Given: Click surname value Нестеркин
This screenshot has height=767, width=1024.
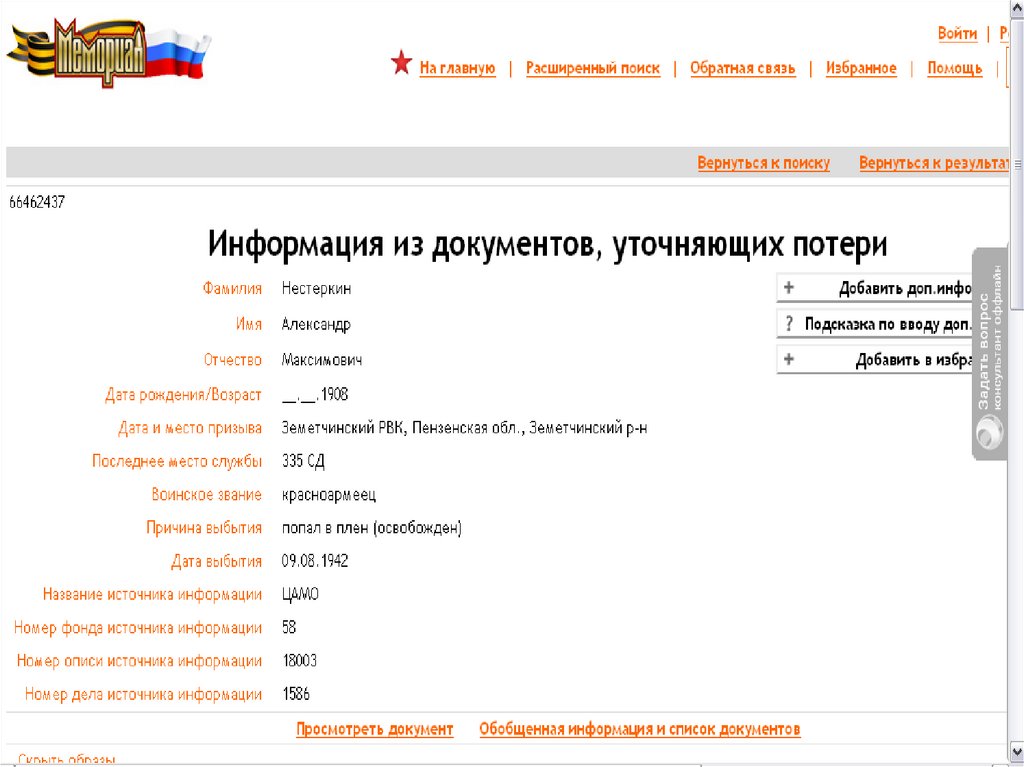Looking at the screenshot, I should click(316, 288).
